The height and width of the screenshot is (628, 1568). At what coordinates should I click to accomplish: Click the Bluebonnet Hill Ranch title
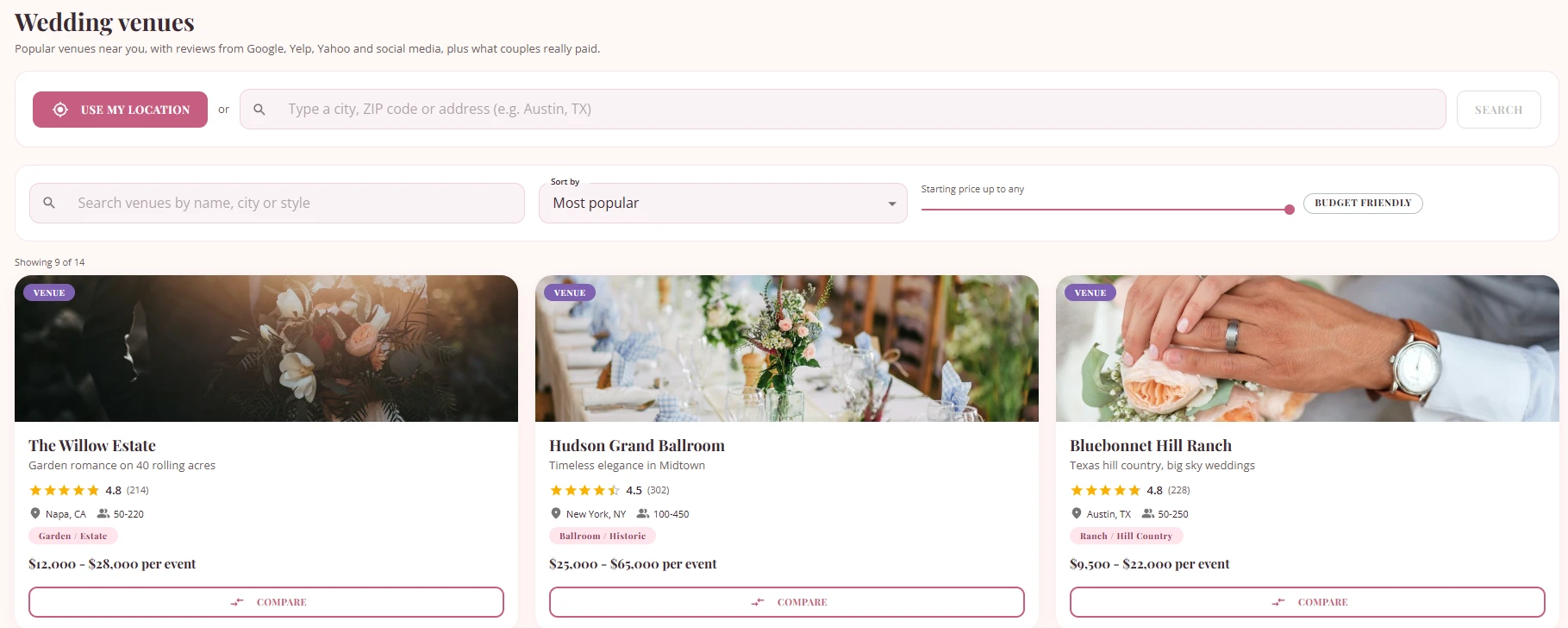pos(1151,445)
